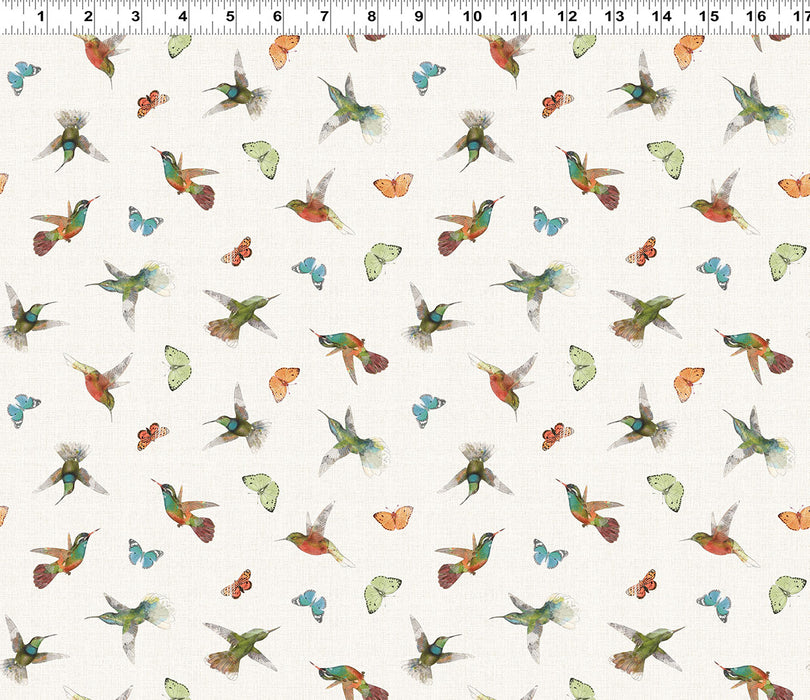
Task: Select the number 6 on the ruler
Action: point(277,17)
